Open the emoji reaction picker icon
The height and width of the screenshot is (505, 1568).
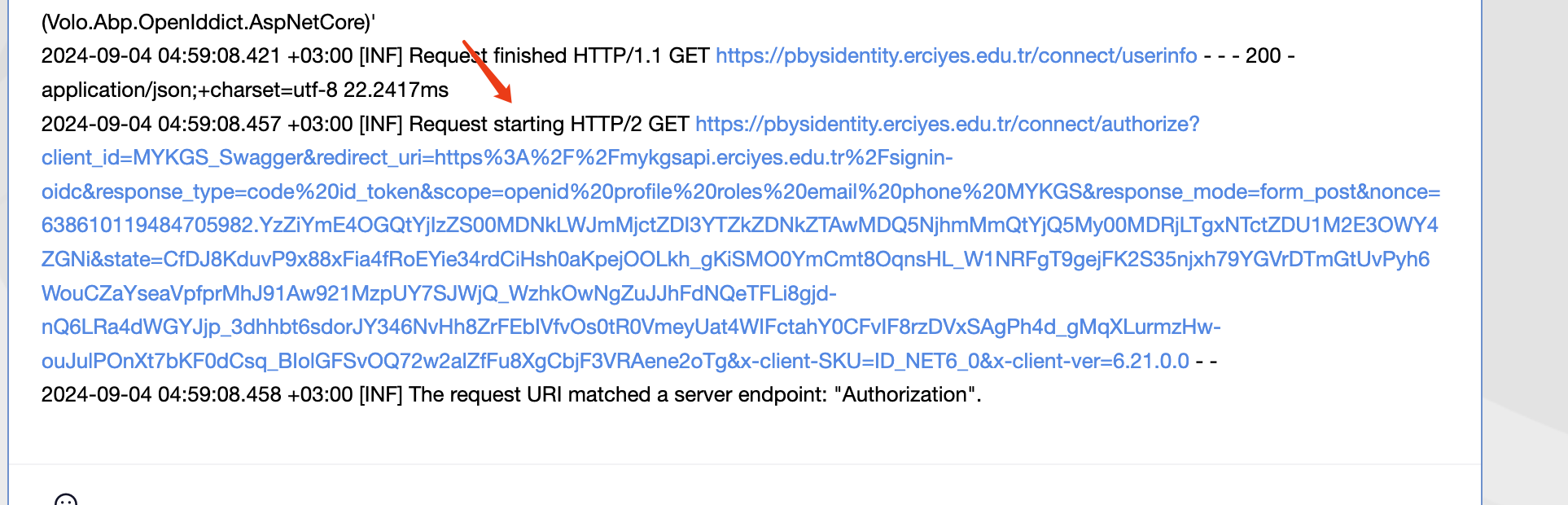[66, 500]
